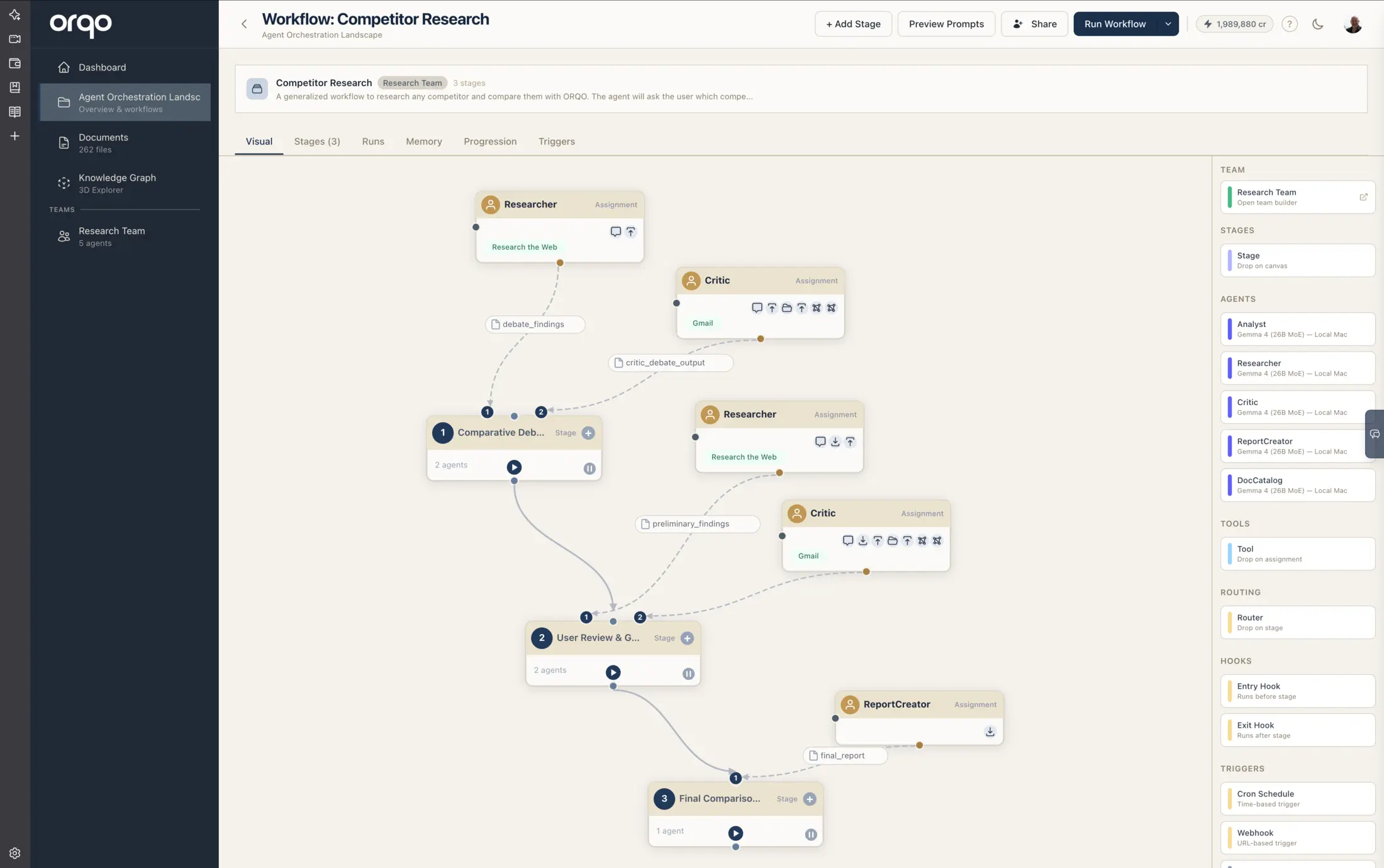The width and height of the screenshot is (1384, 868).
Task: Select Tool drop on assignment item
Action: (x=1297, y=554)
